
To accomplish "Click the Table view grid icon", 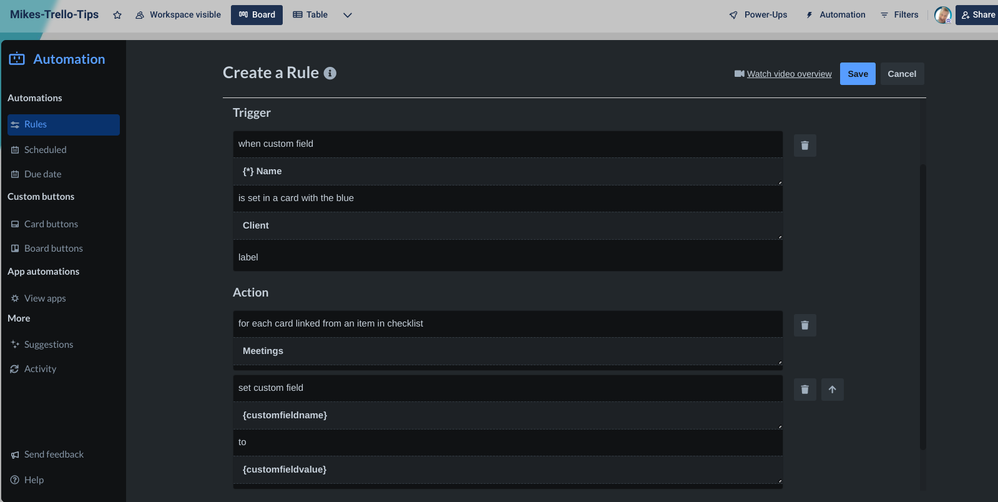I will coord(297,15).
